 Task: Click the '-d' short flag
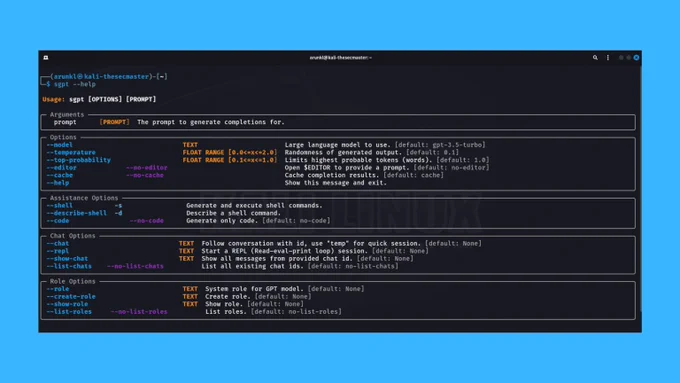[118, 213]
